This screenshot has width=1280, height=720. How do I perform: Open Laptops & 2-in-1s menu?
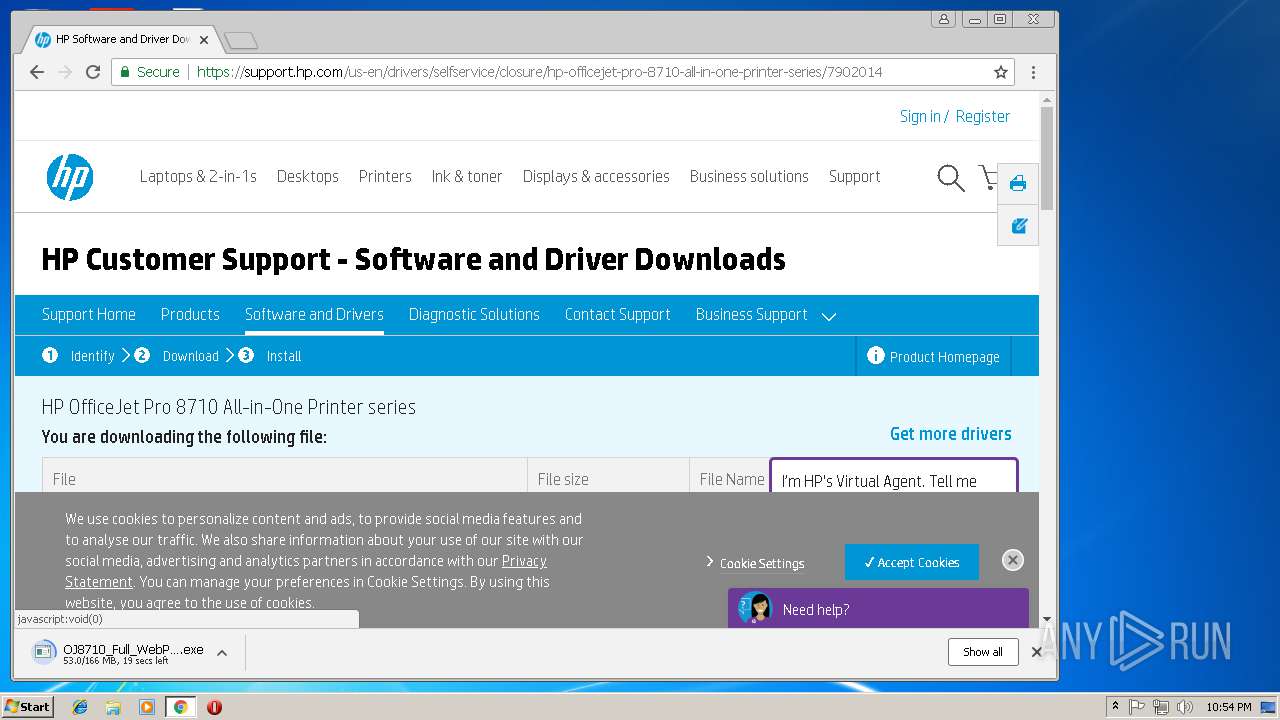(198, 176)
